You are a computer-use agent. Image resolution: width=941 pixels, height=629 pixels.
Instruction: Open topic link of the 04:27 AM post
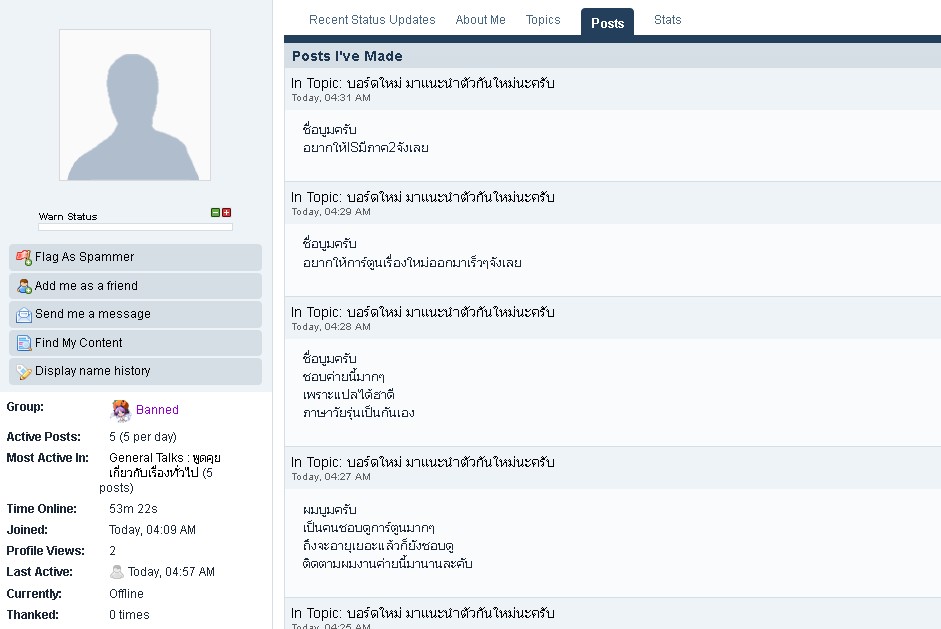point(450,462)
